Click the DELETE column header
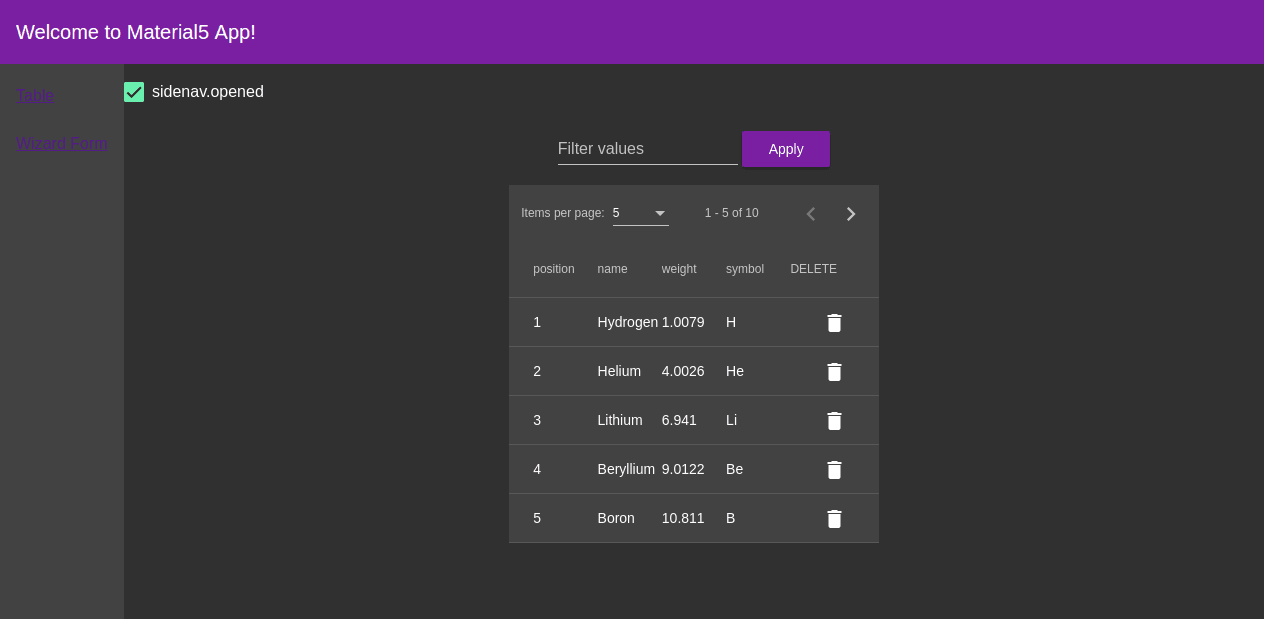This screenshot has height=619, width=1264. pos(814,269)
